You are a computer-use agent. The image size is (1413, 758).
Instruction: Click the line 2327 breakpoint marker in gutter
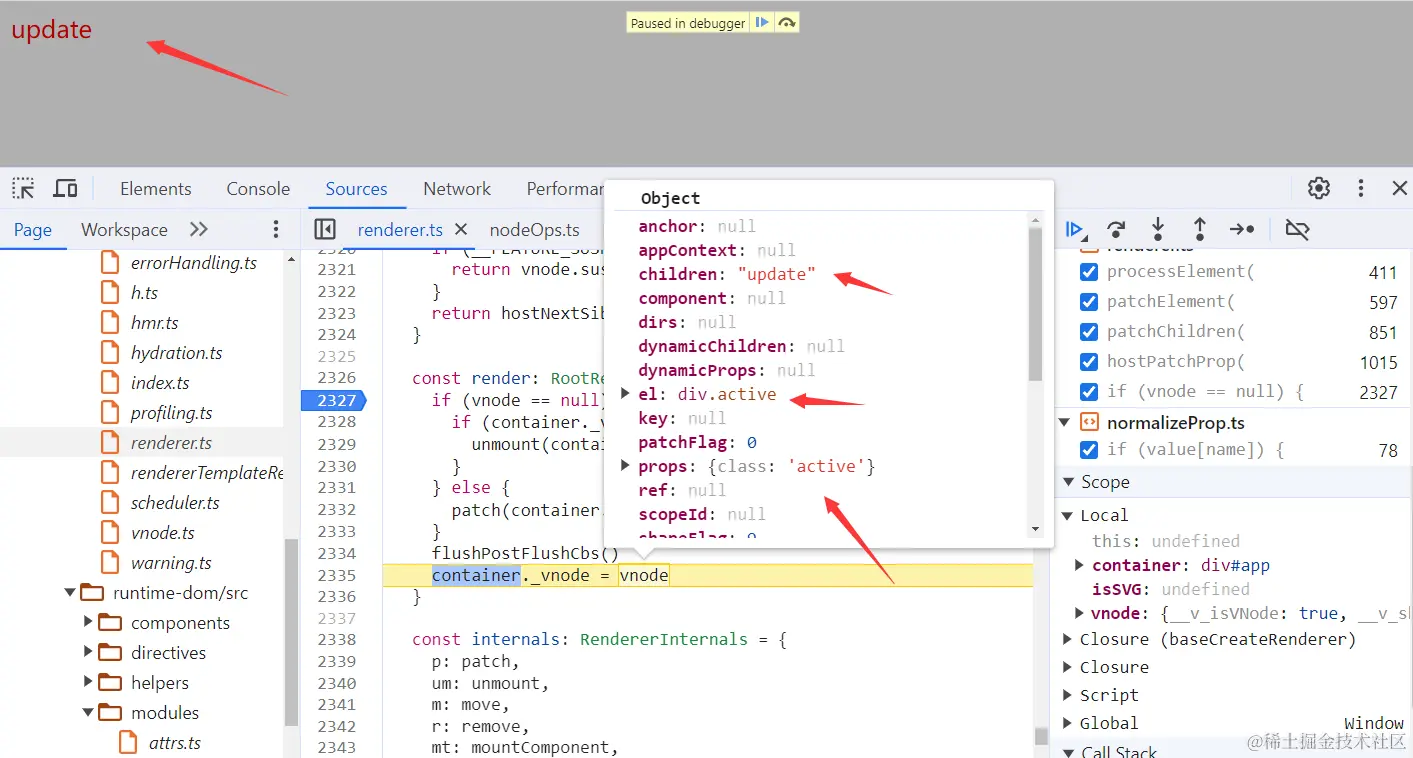(x=334, y=400)
